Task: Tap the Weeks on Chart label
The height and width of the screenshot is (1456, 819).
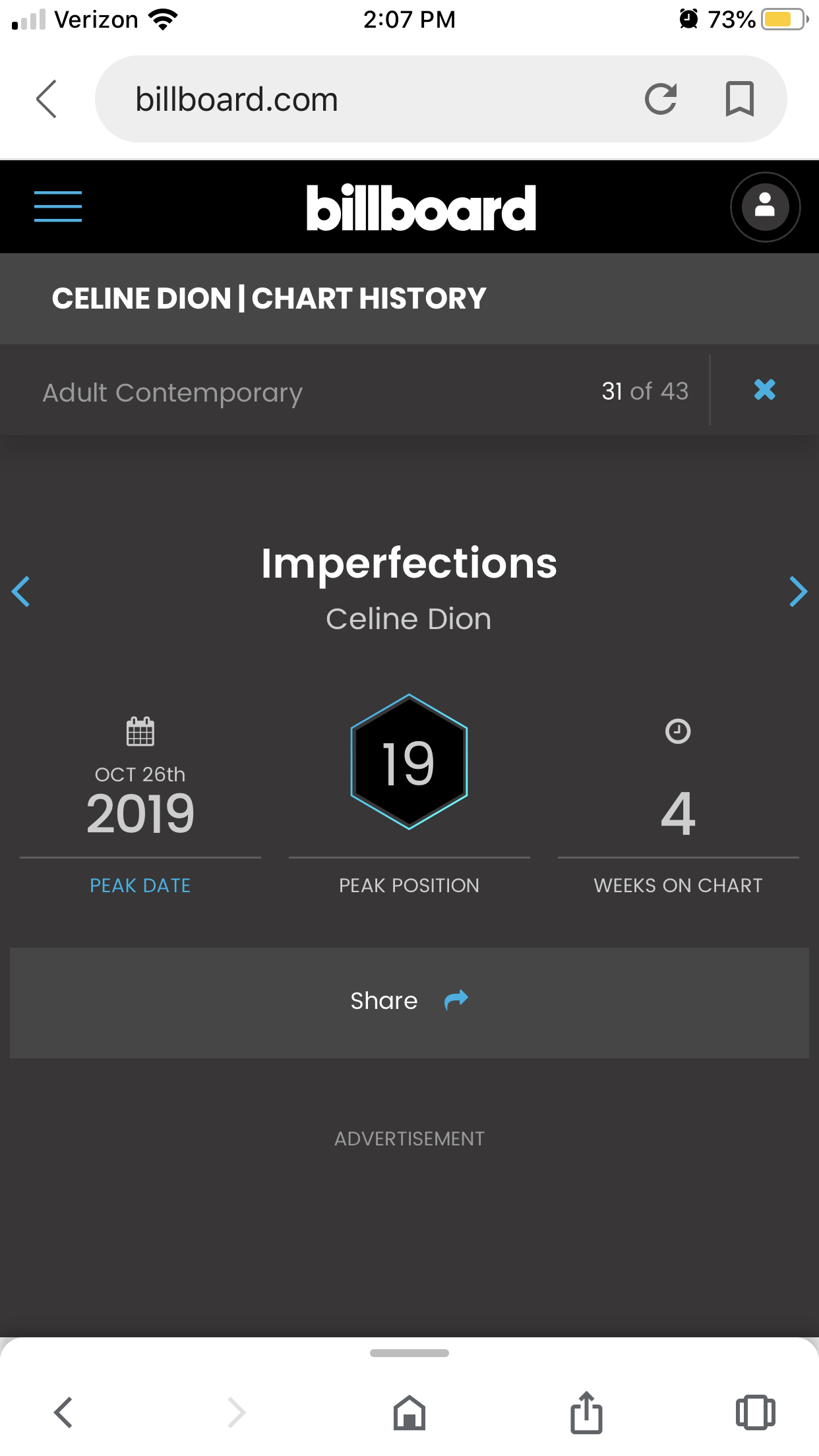Action: coord(678,886)
